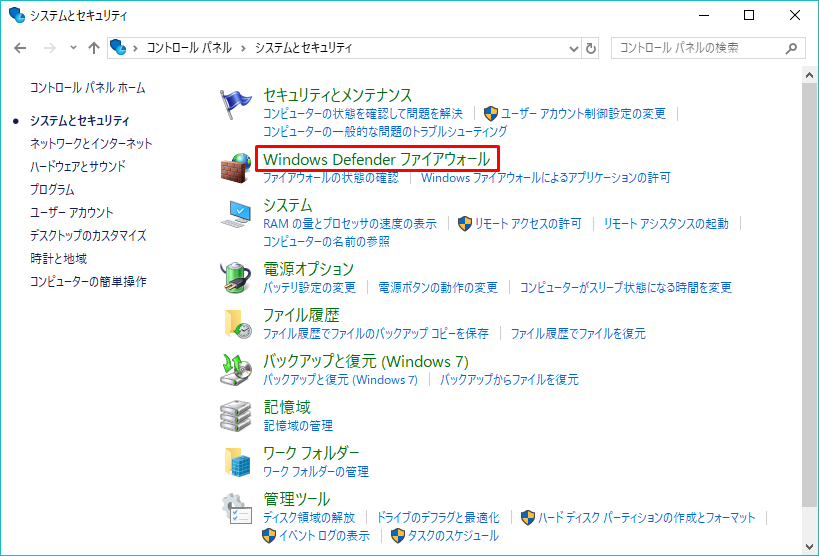Open コントロール パネル ホーム
The width and height of the screenshot is (819, 556).
point(87,88)
